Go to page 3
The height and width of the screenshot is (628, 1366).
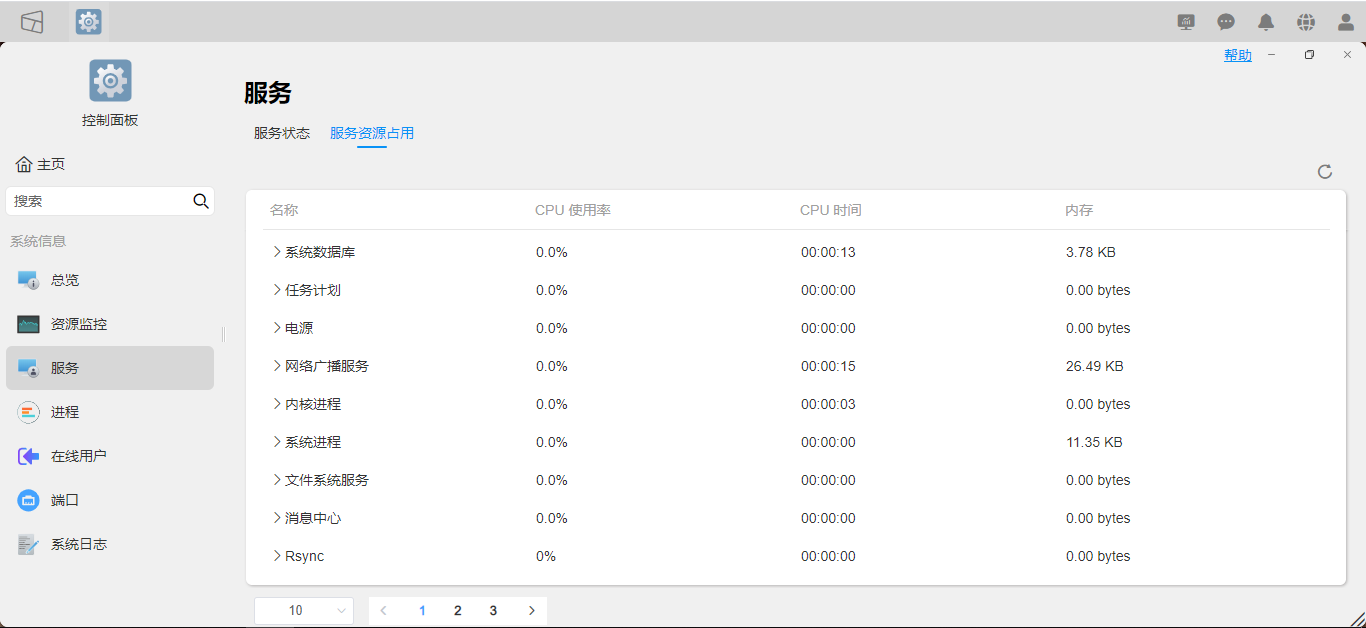pyautogui.click(x=493, y=611)
